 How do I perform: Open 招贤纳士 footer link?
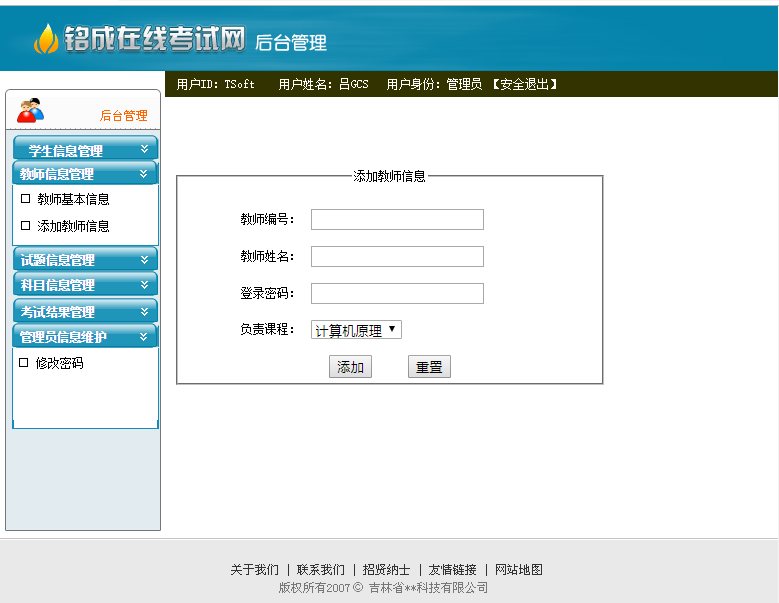pyautogui.click(x=386, y=569)
